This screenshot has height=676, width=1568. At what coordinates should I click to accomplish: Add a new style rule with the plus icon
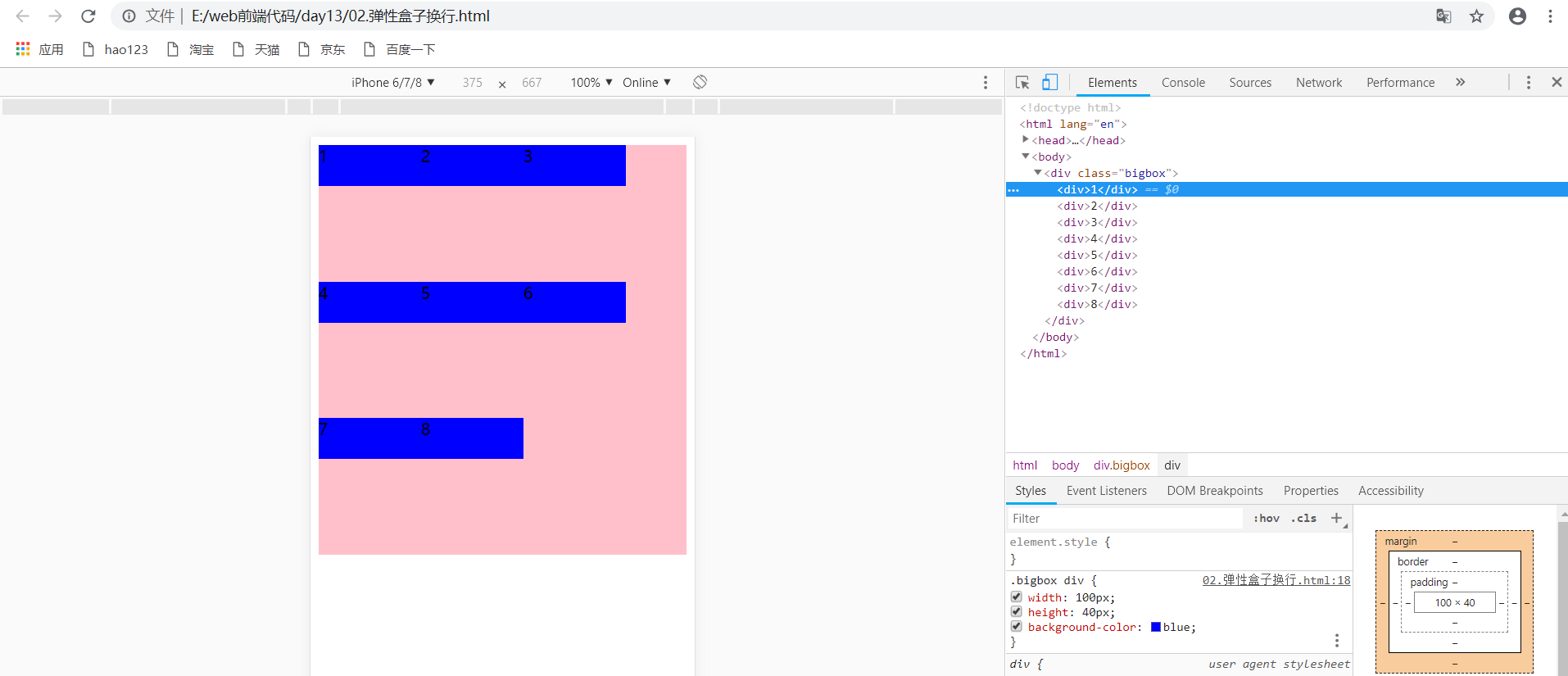pyautogui.click(x=1337, y=518)
